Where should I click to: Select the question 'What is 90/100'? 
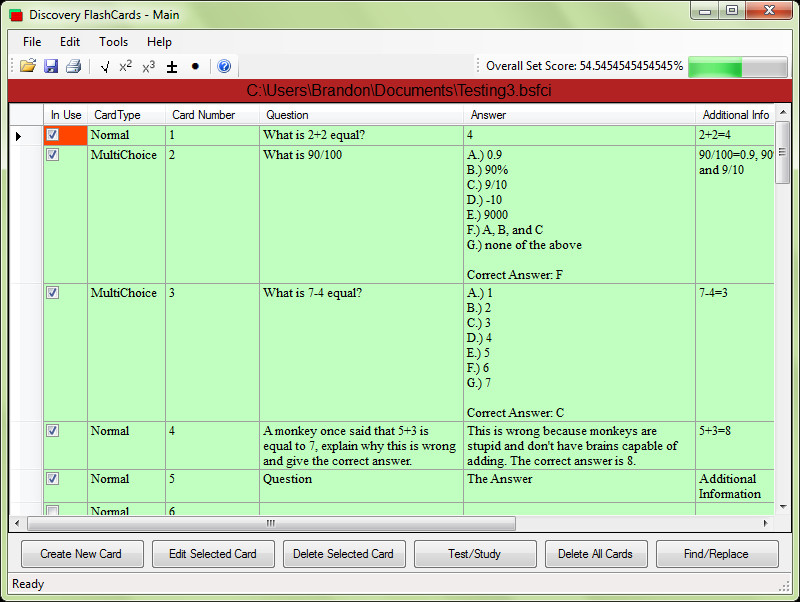(361, 214)
